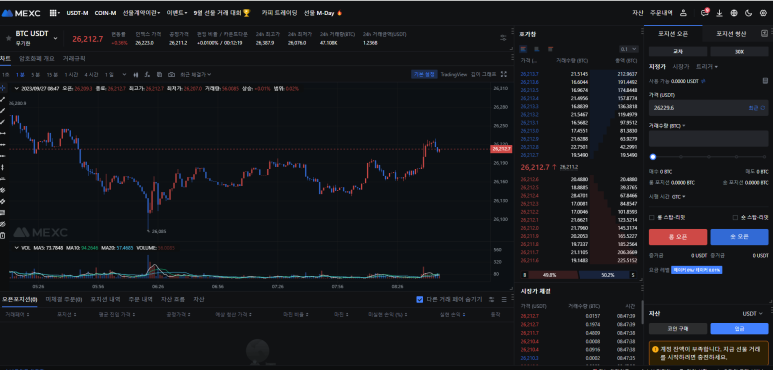The height and width of the screenshot is (370, 773).
Task: Click the market trades scrollbar
Action: pos(642,313)
